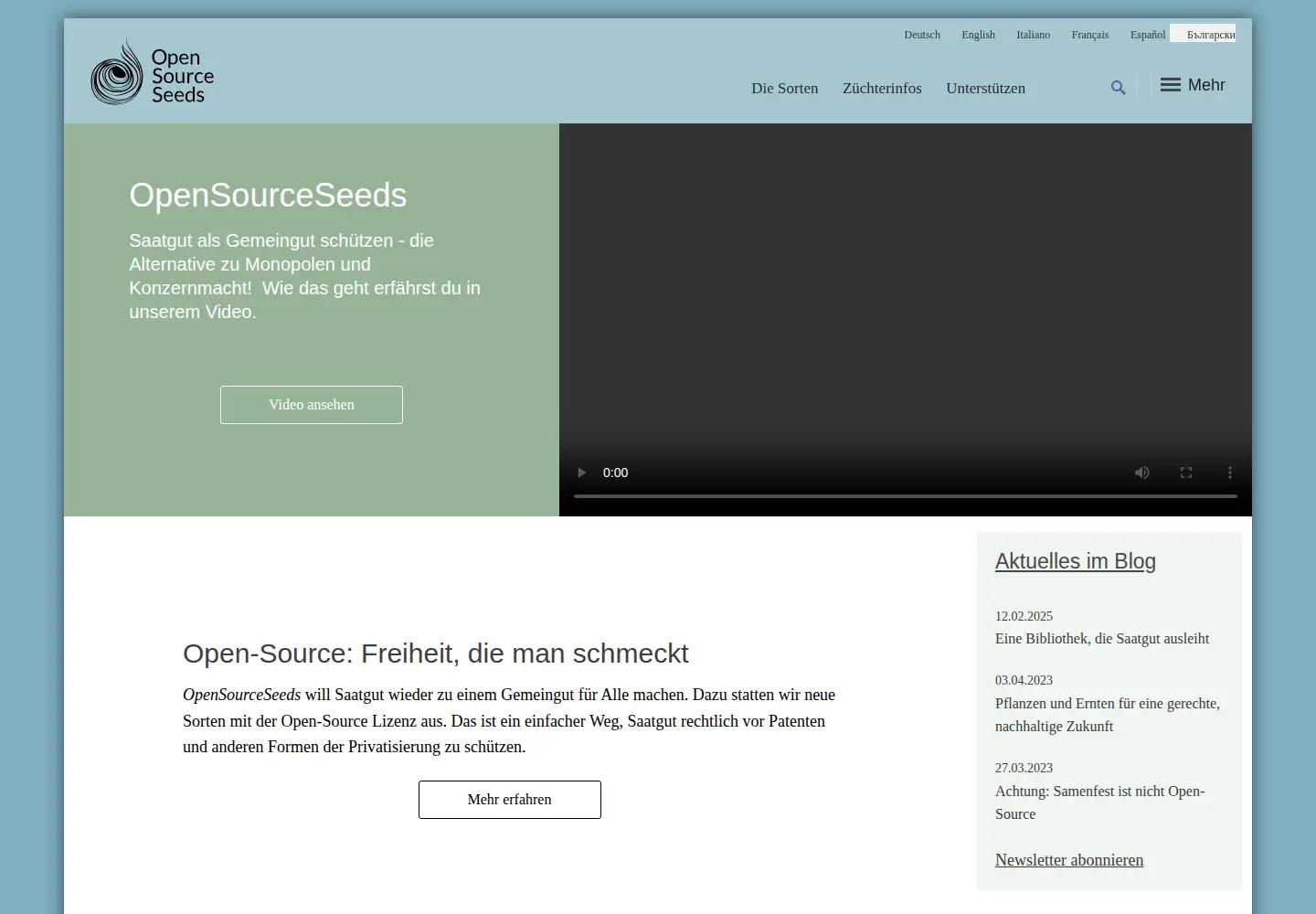Open the Die Sorten menu item

(785, 89)
